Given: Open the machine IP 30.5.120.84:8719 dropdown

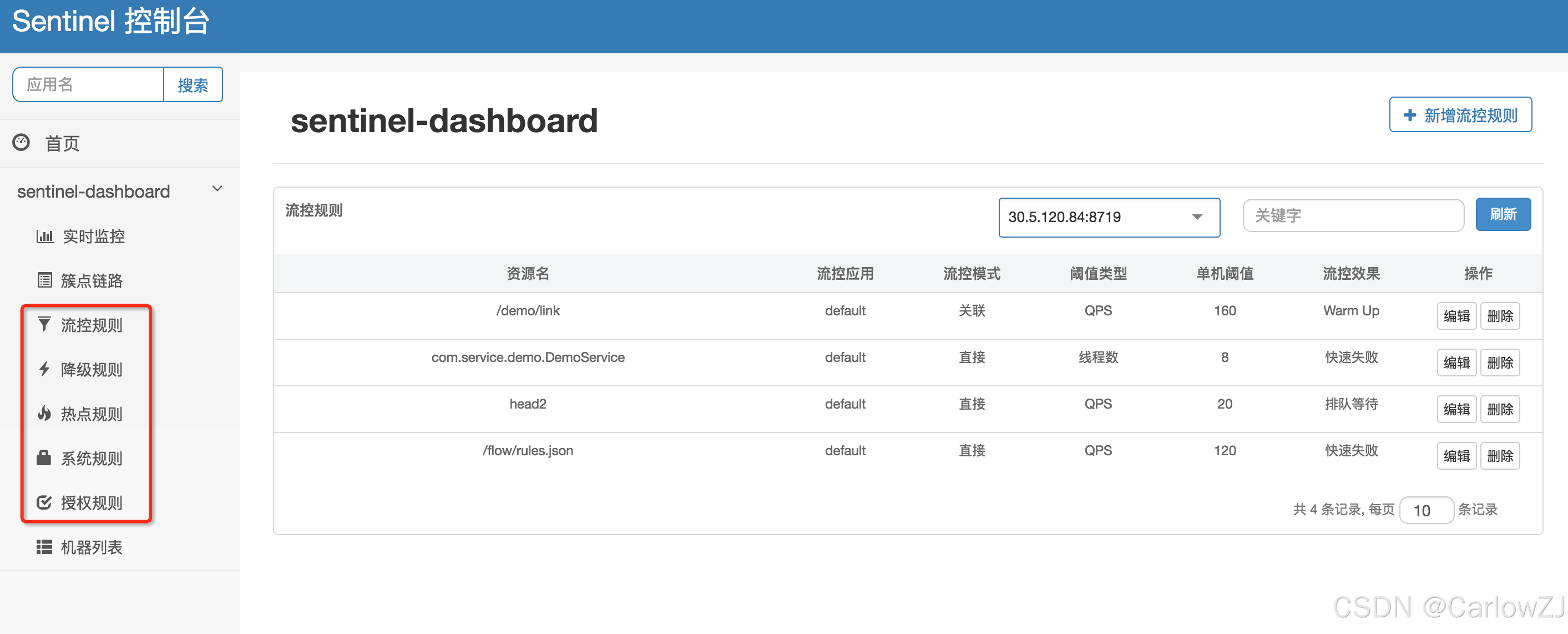Looking at the screenshot, I should (x=1109, y=217).
